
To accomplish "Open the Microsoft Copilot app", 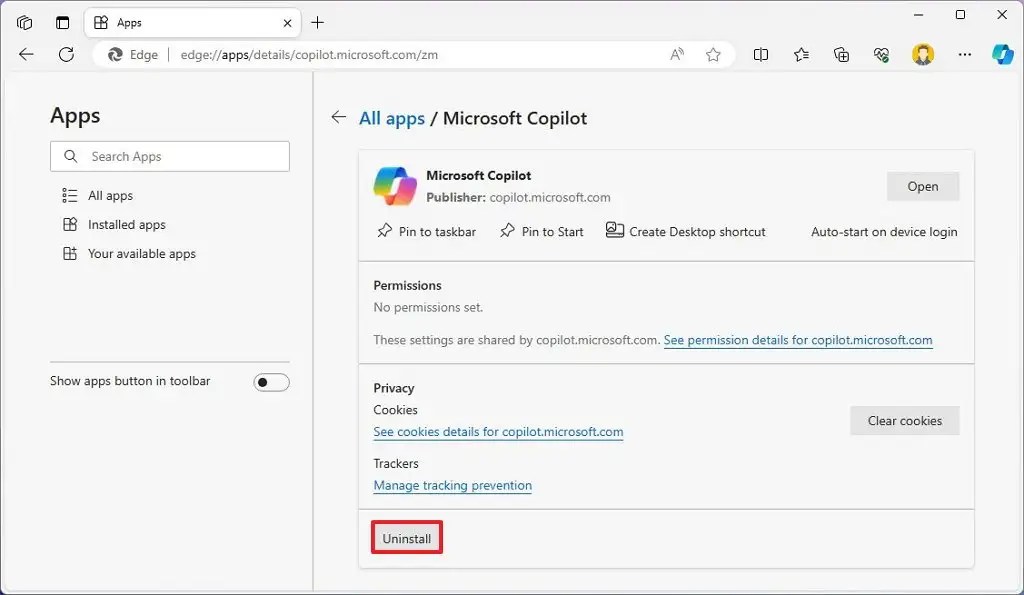I will (x=923, y=187).
